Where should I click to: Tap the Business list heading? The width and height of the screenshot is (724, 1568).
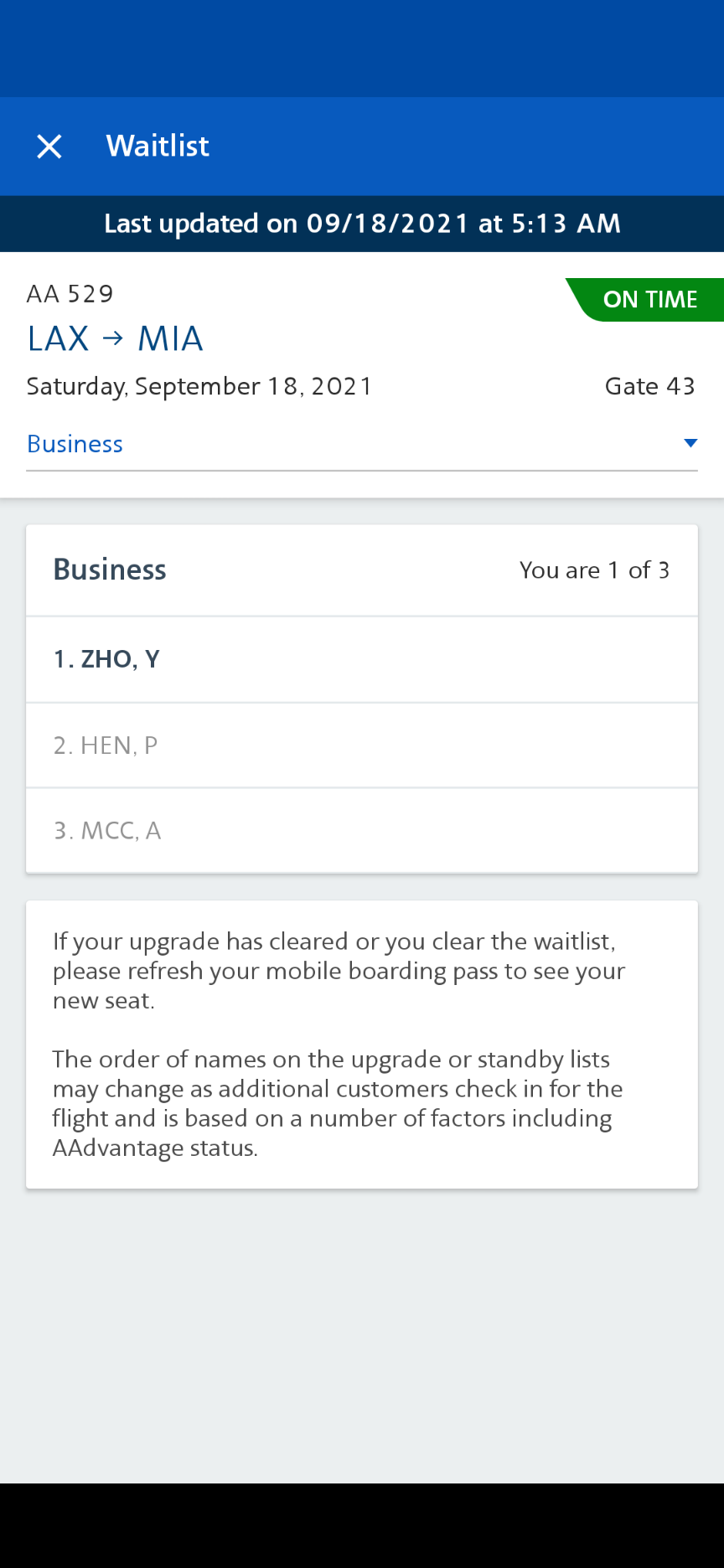point(110,570)
